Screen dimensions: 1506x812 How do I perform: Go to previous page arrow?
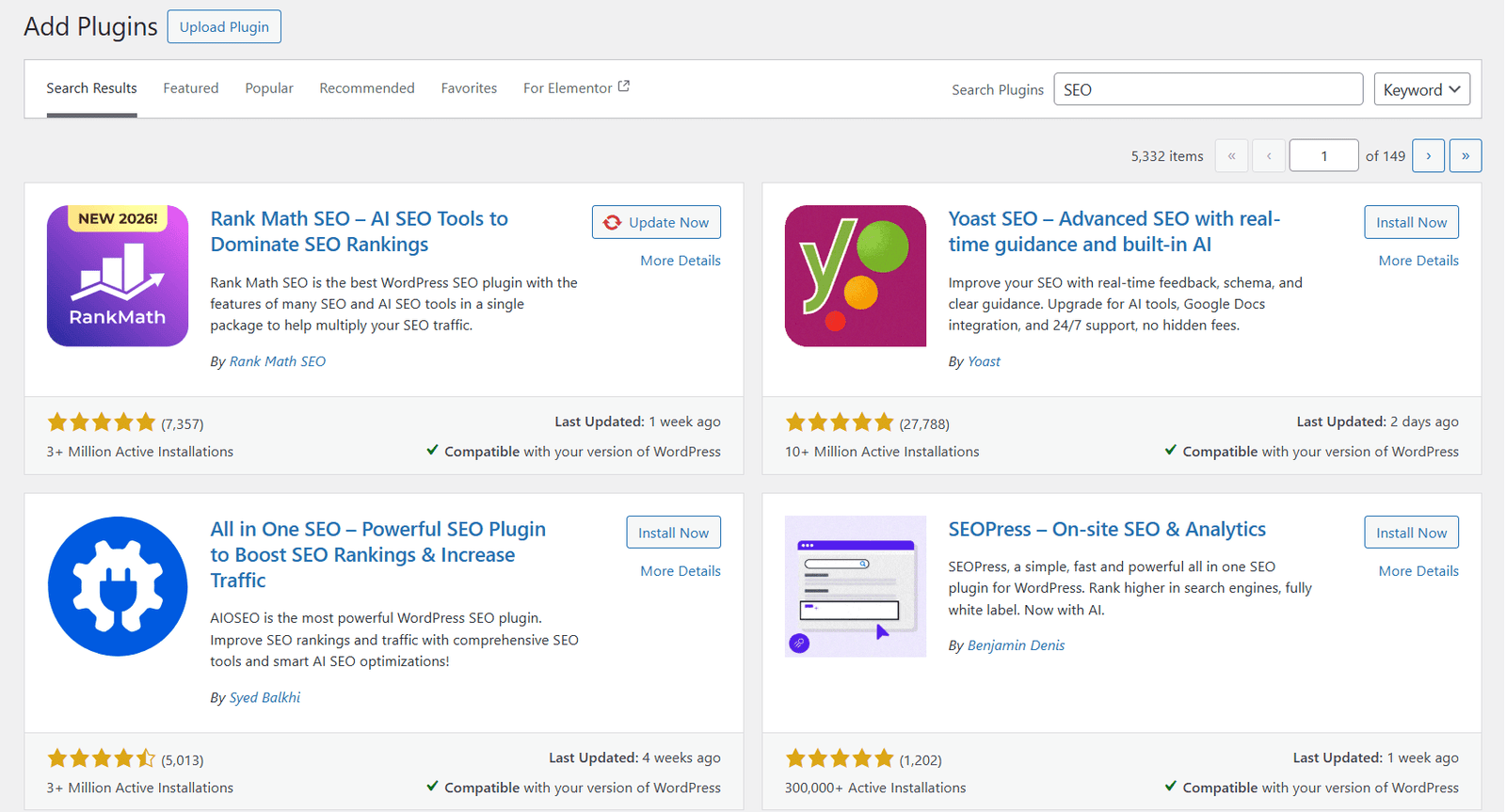(1269, 155)
